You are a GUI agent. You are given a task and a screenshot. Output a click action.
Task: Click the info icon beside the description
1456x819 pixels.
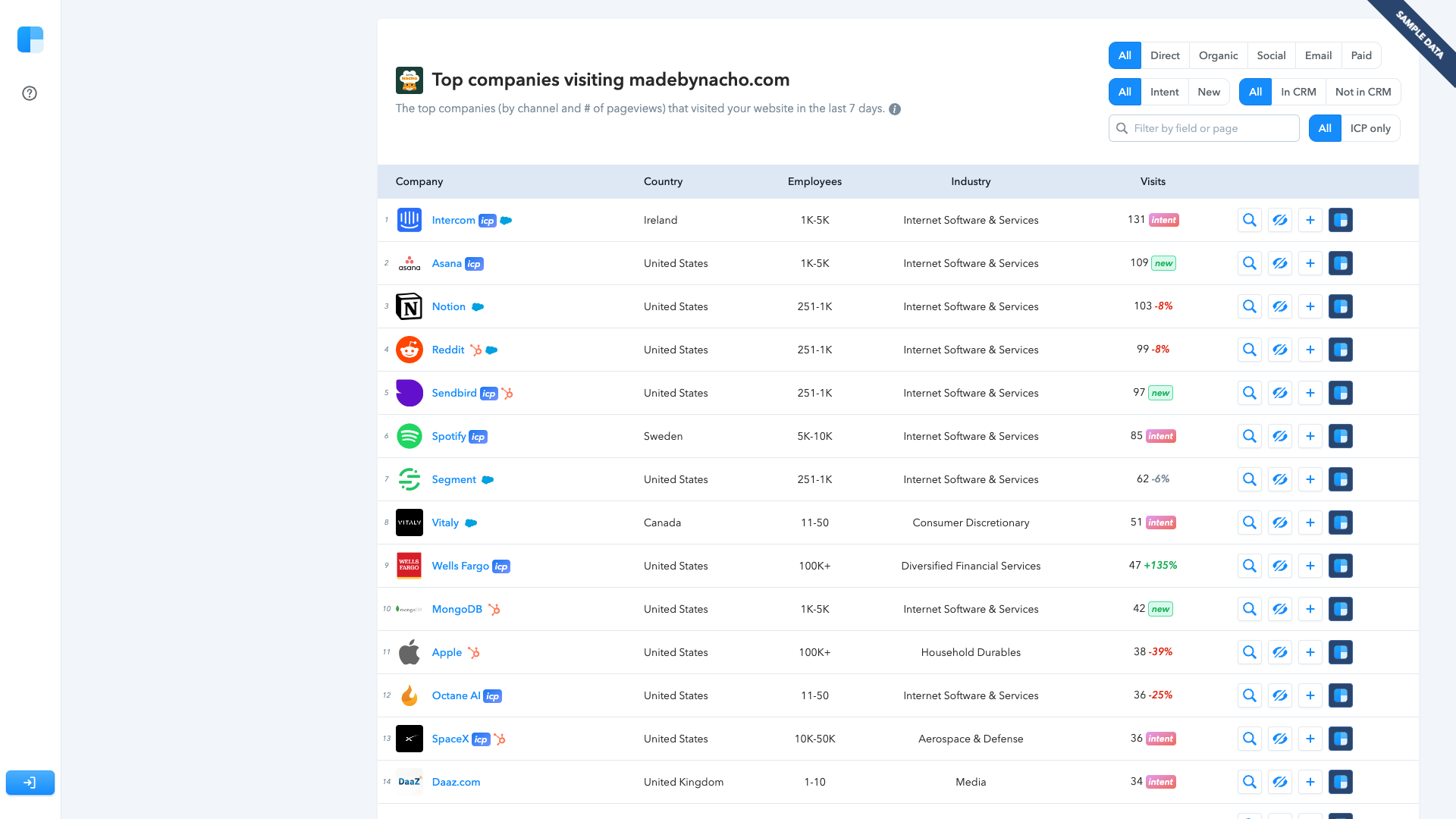click(895, 109)
